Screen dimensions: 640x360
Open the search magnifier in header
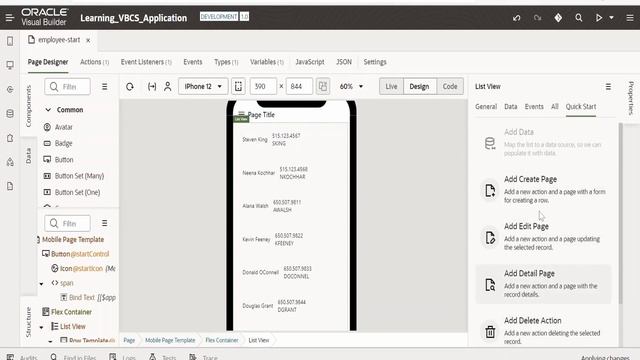[578, 18]
